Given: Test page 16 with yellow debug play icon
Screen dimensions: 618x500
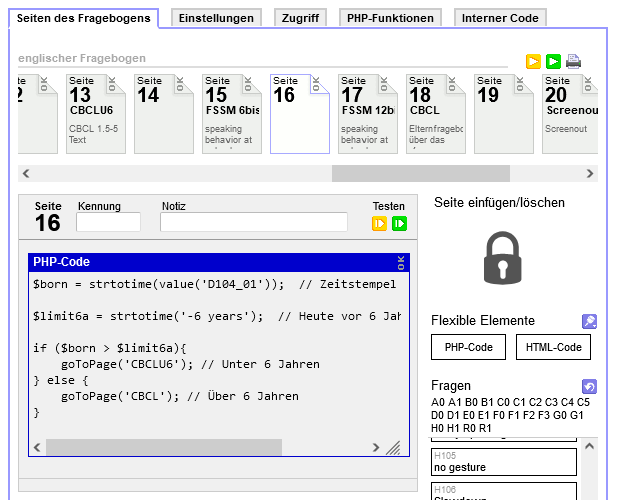Looking at the screenshot, I should (379, 223).
